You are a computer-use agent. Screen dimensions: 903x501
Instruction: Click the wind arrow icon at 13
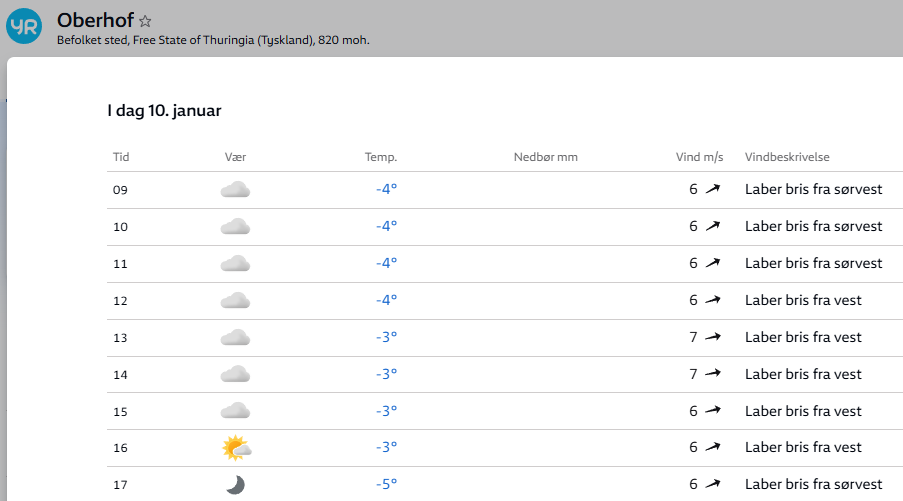click(x=713, y=337)
